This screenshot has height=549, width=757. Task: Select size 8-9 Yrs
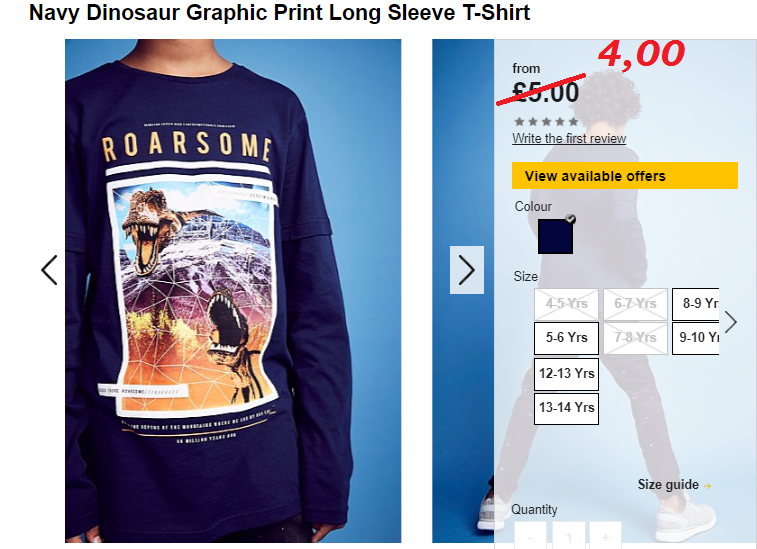click(696, 304)
